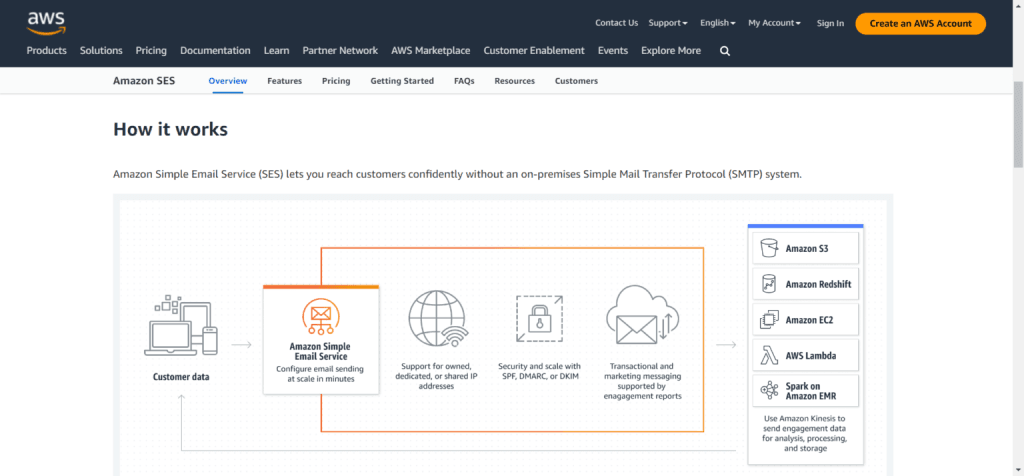The height and width of the screenshot is (476, 1024).
Task: Open the Events menu
Action: (613, 50)
